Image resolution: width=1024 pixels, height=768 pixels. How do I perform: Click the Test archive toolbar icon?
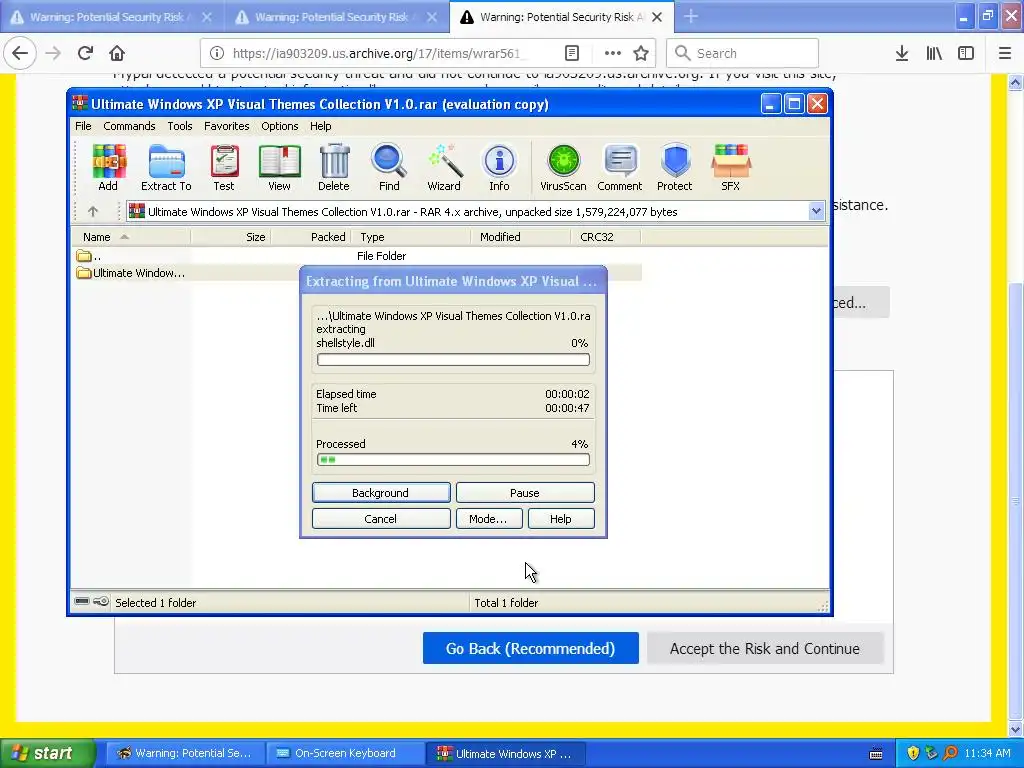pos(224,168)
